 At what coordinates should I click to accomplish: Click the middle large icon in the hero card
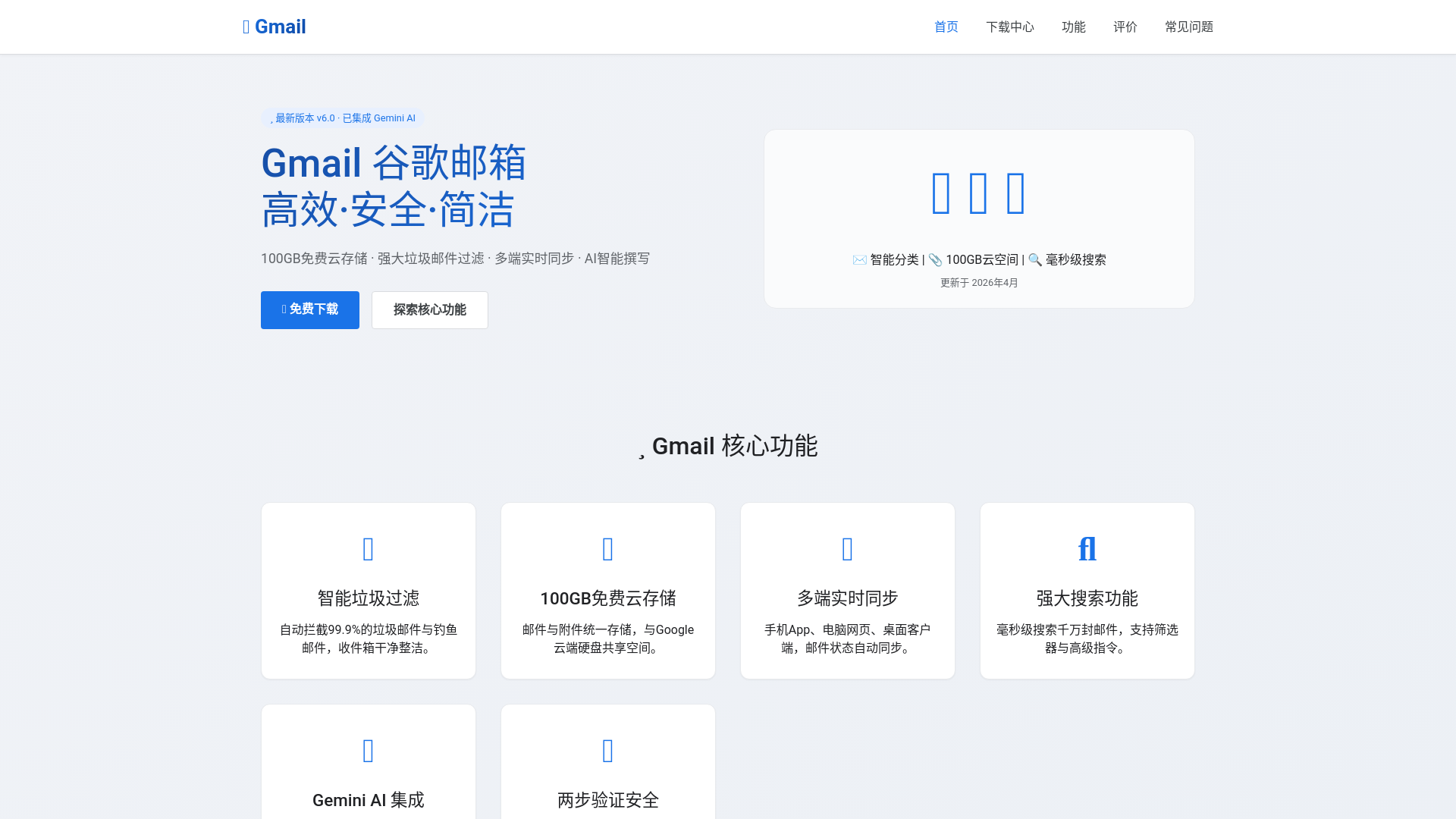[x=979, y=193]
